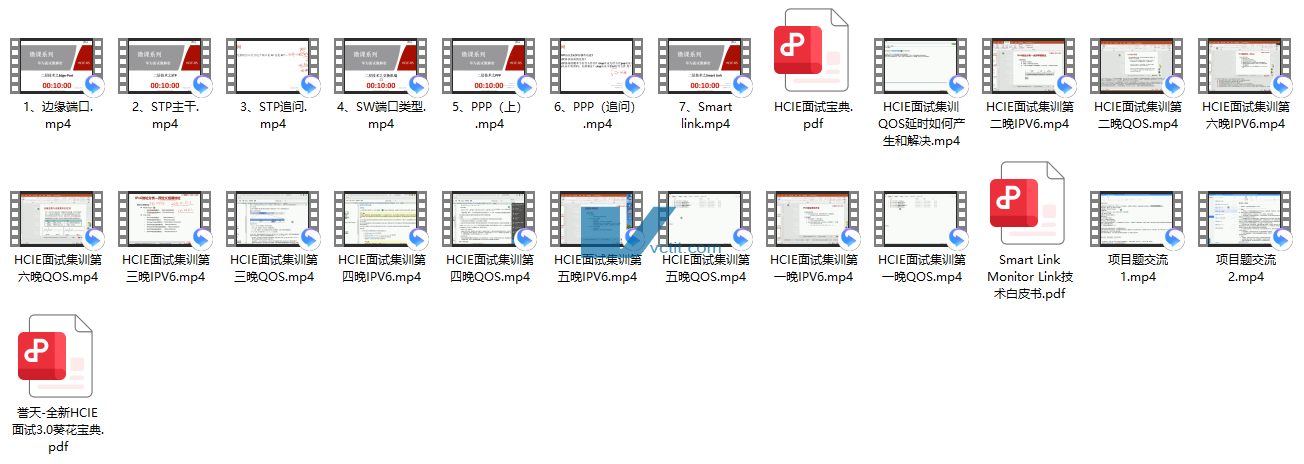Select the 4、SW端口类型.mp4 file name
The image size is (1304, 464).
[x=381, y=116]
